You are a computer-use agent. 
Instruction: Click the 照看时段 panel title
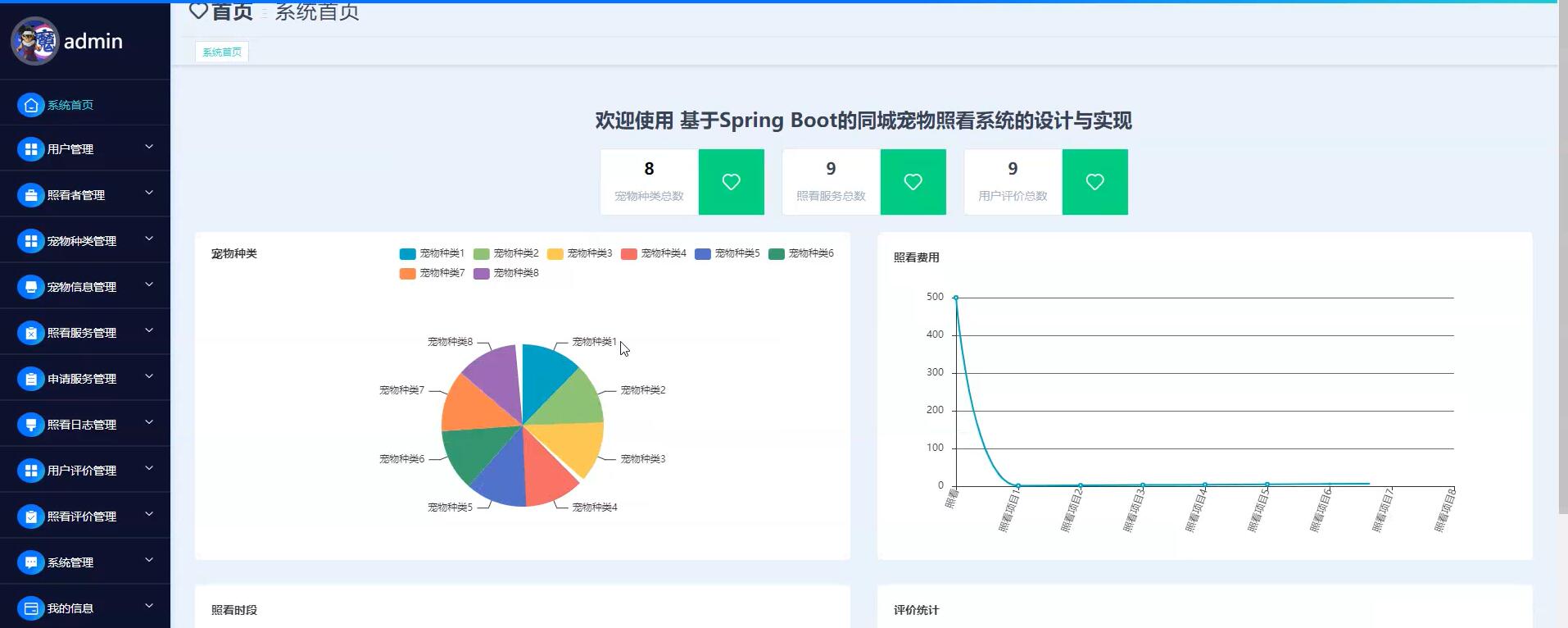point(233,610)
